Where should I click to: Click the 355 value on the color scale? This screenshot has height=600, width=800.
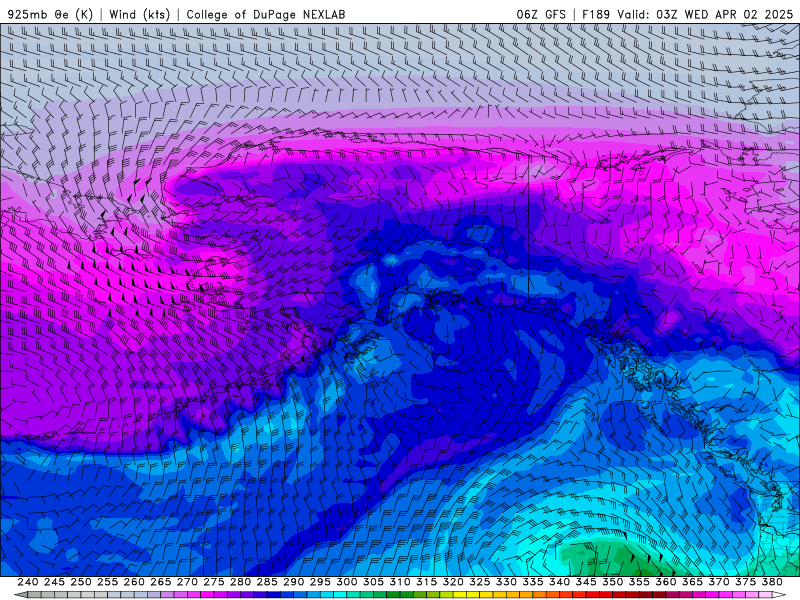[639, 582]
